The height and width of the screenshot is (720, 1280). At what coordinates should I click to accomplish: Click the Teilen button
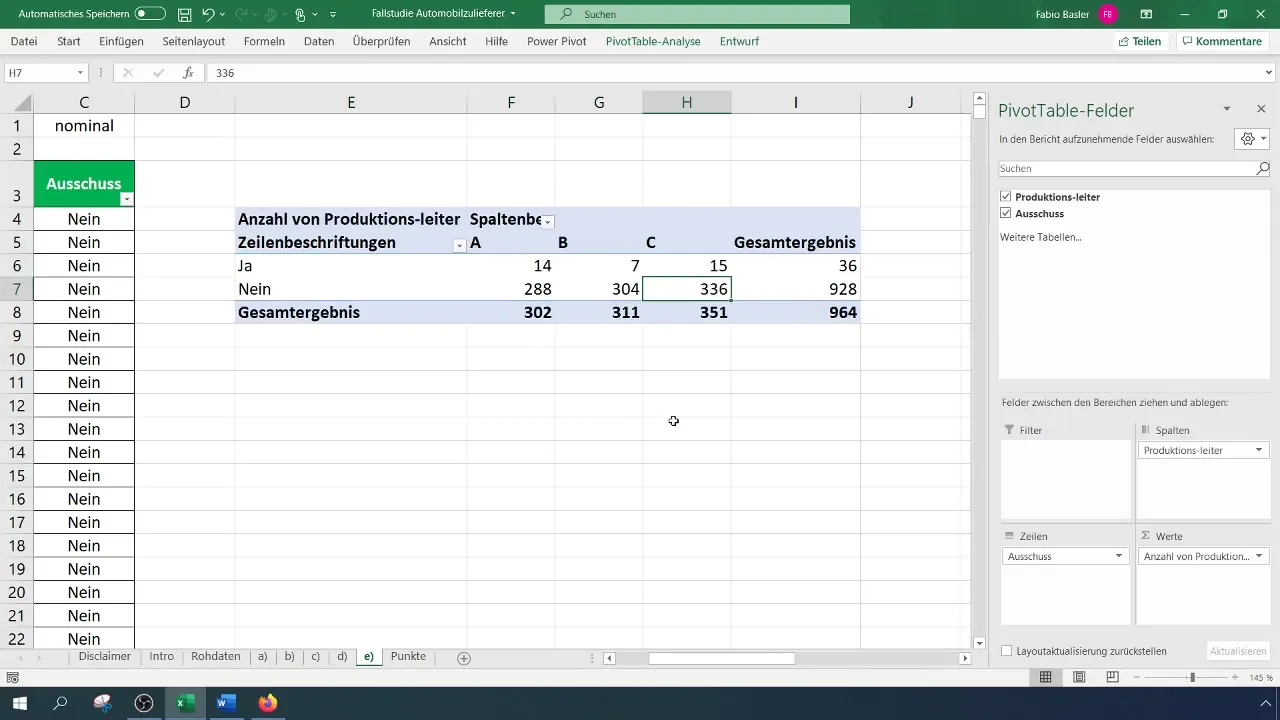click(1139, 41)
